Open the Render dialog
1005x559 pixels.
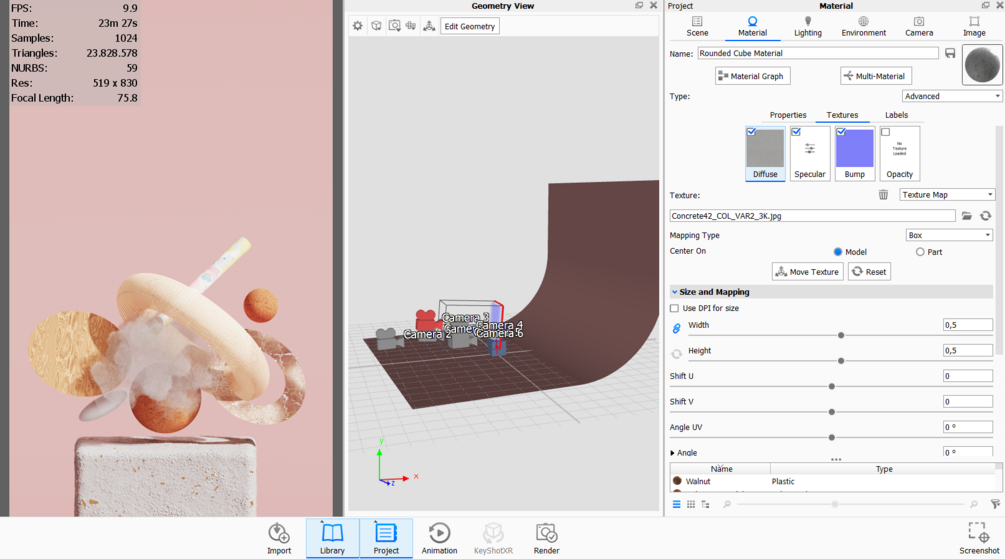click(x=546, y=538)
